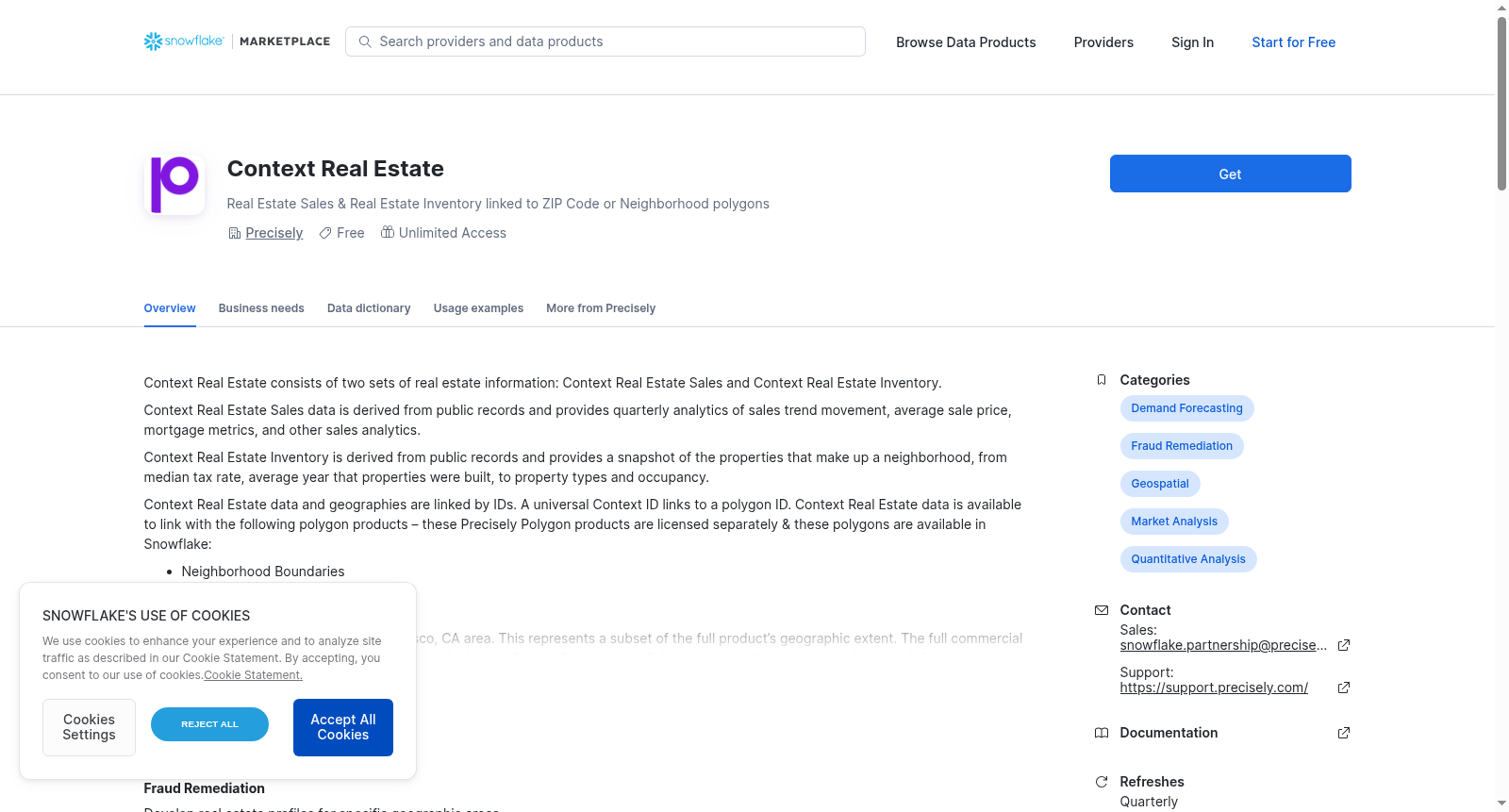Click the Snowflake logo
The image size is (1509, 812).
[x=184, y=41]
